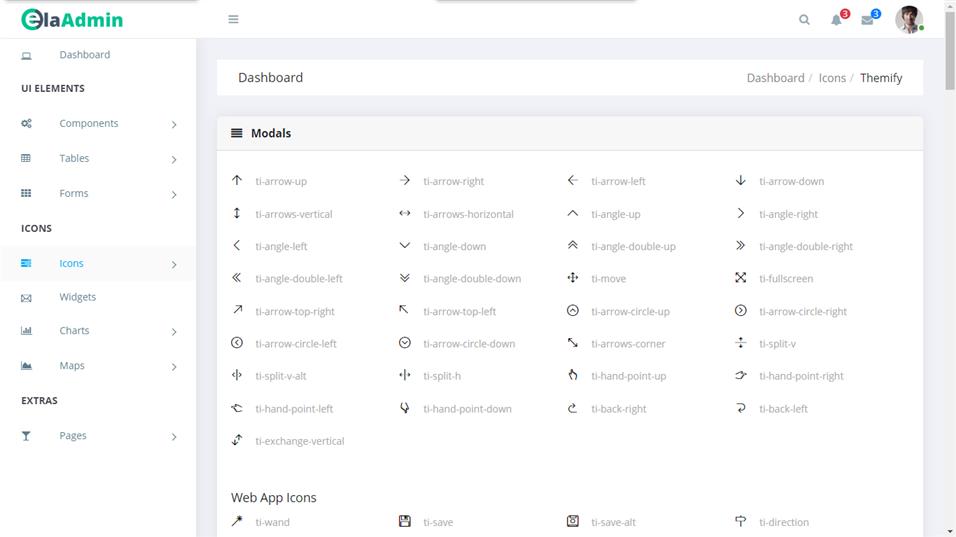Viewport: 956px width, 537px height.
Task: Click the ti-move icon
Action: (x=573, y=278)
